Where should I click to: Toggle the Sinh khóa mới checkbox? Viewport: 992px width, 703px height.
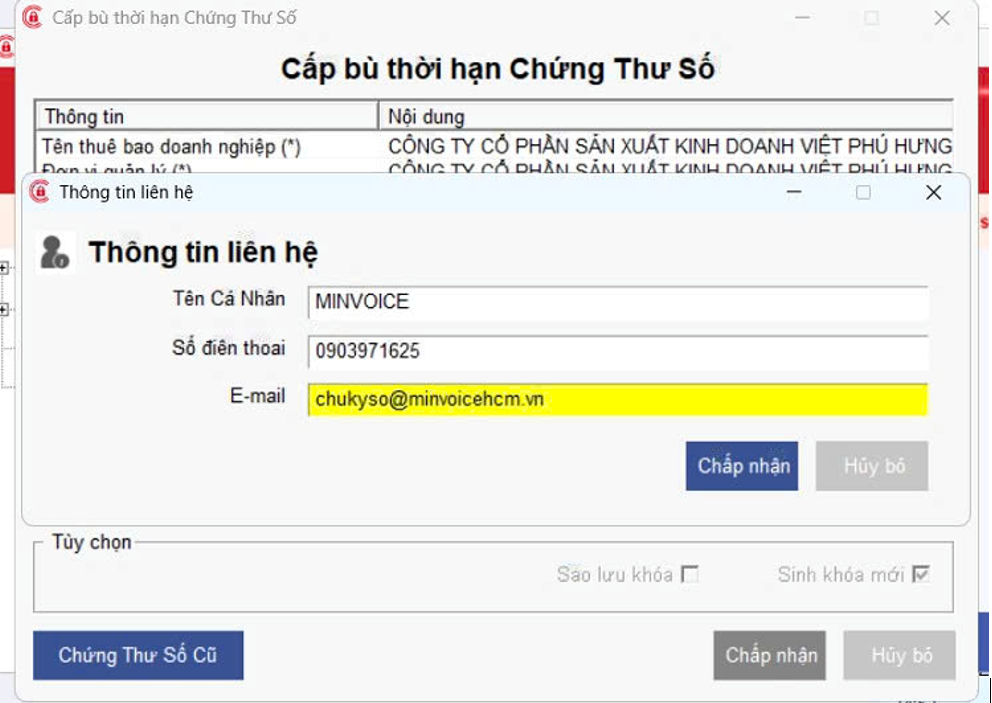click(921, 574)
